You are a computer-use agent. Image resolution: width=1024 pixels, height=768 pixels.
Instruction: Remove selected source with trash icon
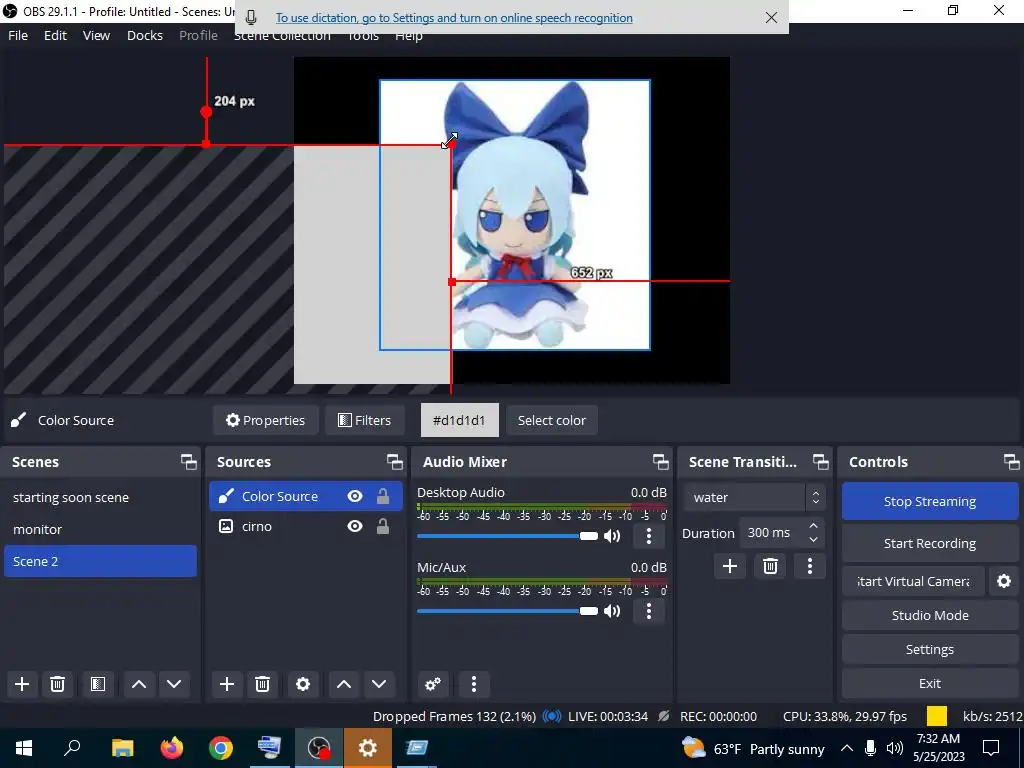263,684
